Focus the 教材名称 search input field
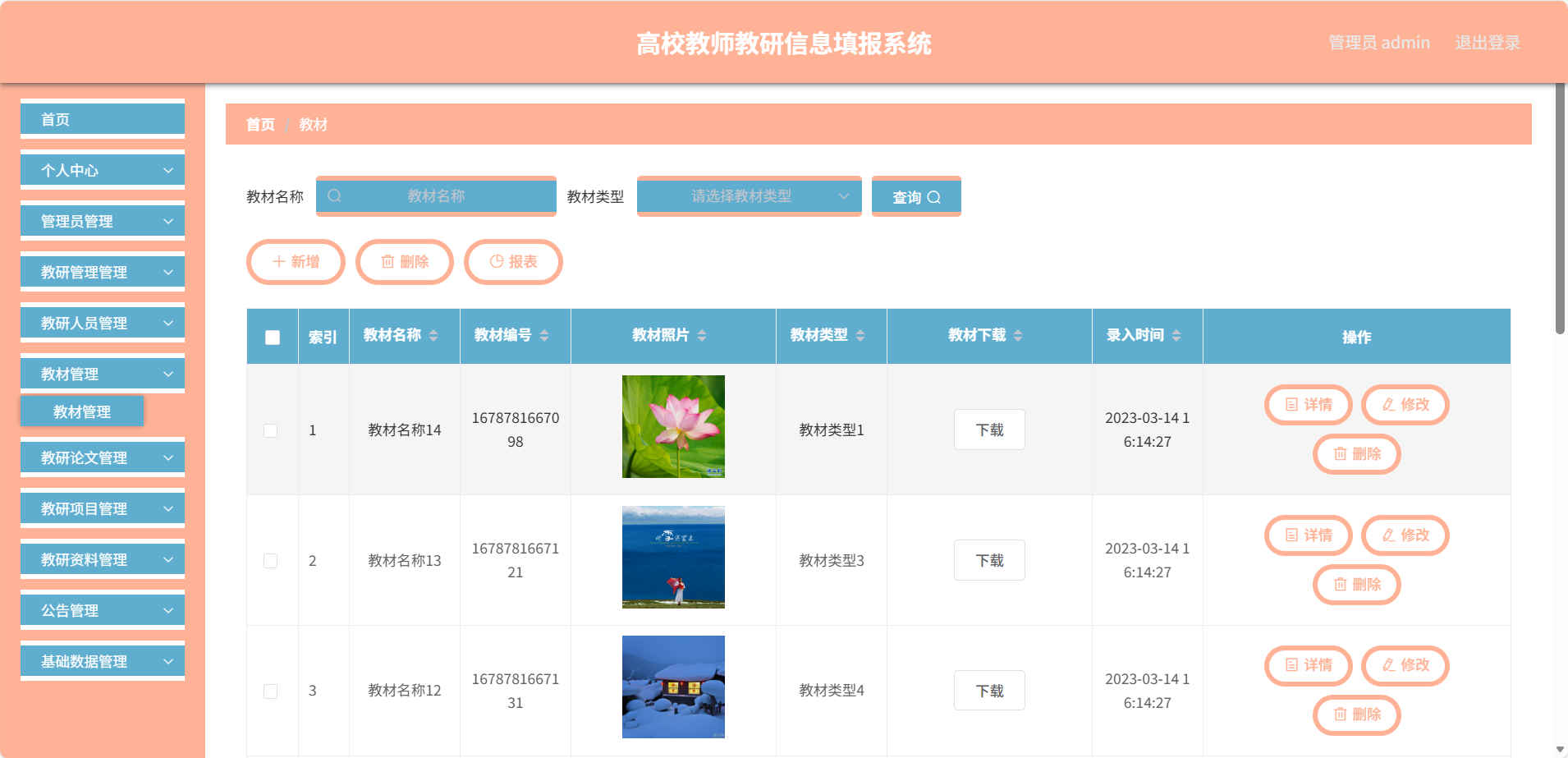This screenshot has width=1568, height=758. (436, 196)
